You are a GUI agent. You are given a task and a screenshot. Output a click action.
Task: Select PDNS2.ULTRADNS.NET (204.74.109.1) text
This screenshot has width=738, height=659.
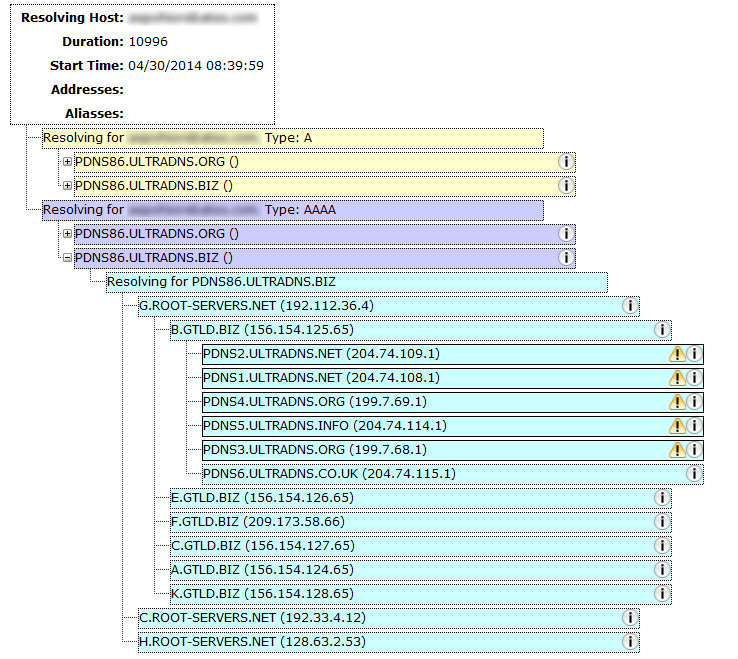(321, 354)
